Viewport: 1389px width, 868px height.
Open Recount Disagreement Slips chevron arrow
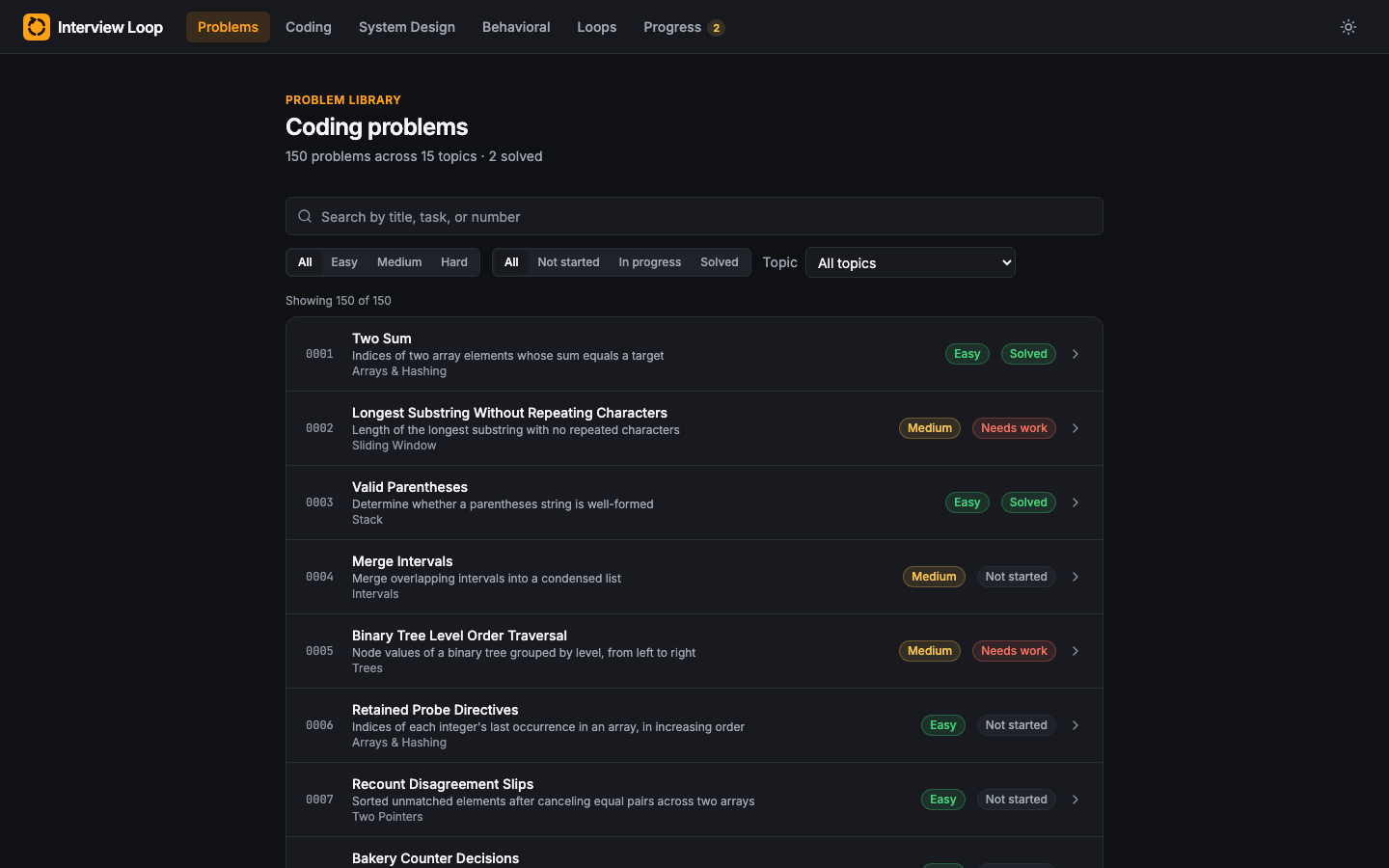pyautogui.click(x=1076, y=800)
